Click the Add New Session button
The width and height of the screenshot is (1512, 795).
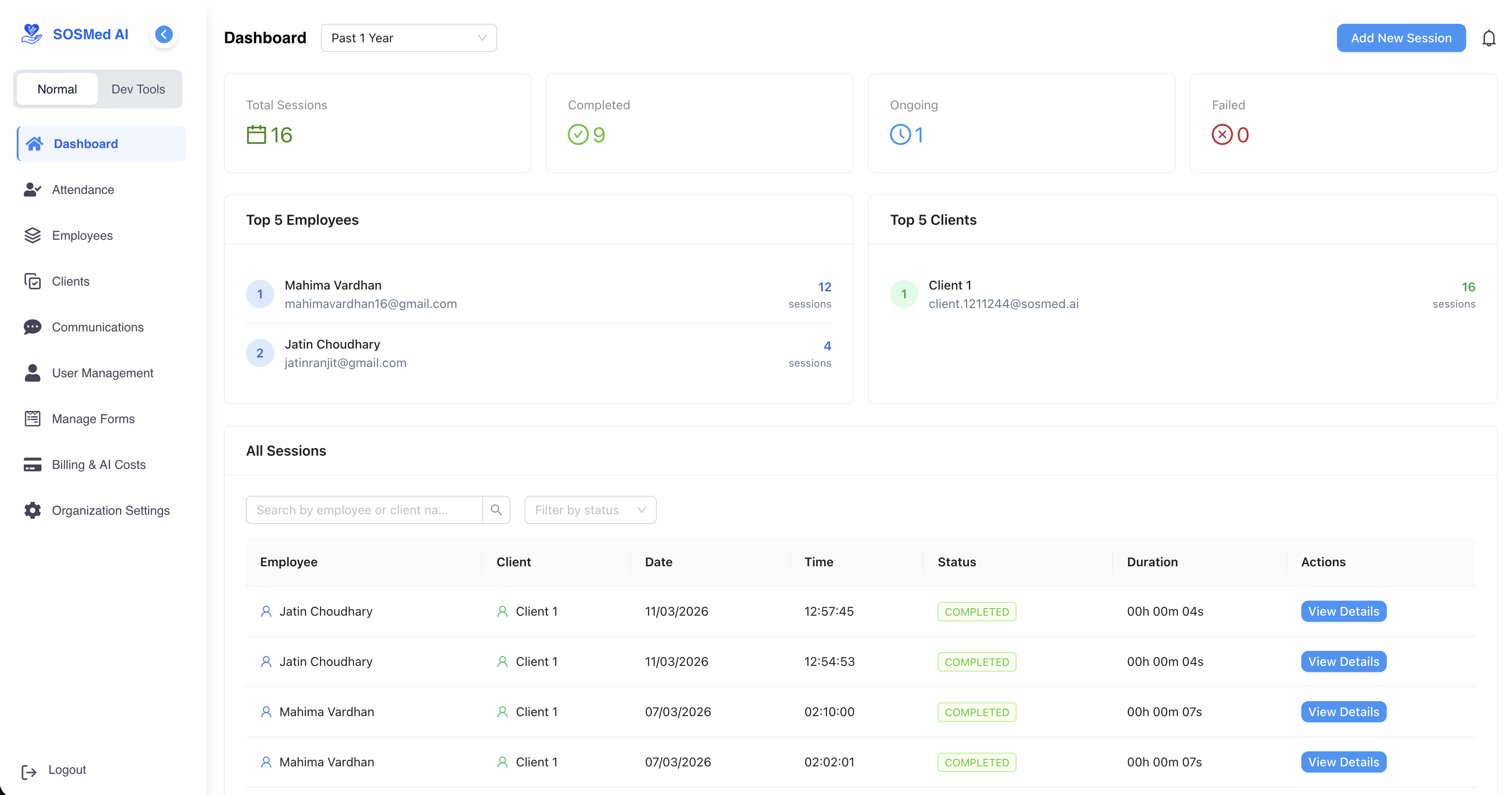coord(1401,37)
